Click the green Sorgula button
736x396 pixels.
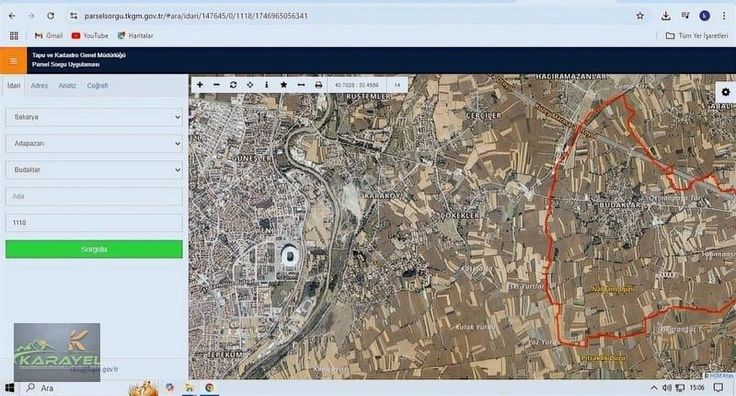click(94, 249)
